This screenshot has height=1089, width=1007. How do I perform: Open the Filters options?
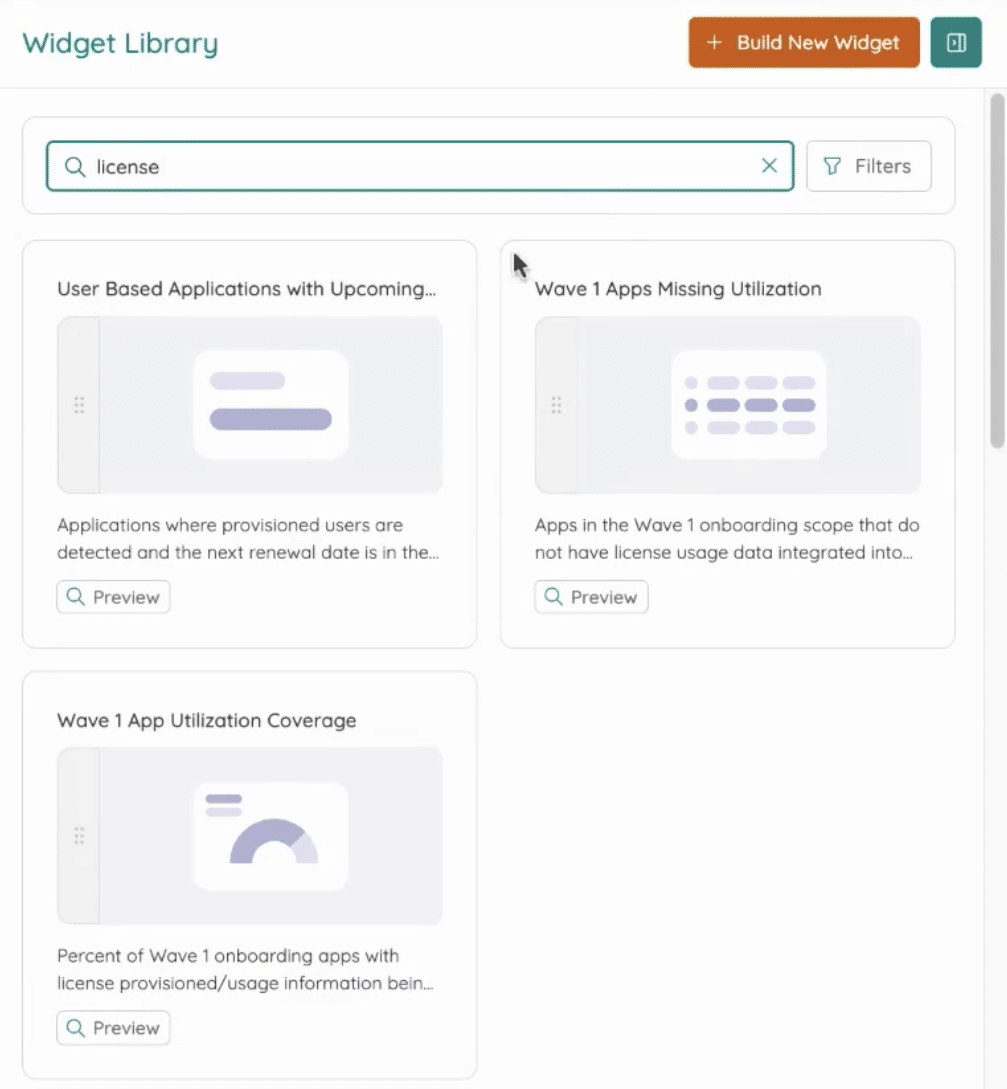pos(868,166)
